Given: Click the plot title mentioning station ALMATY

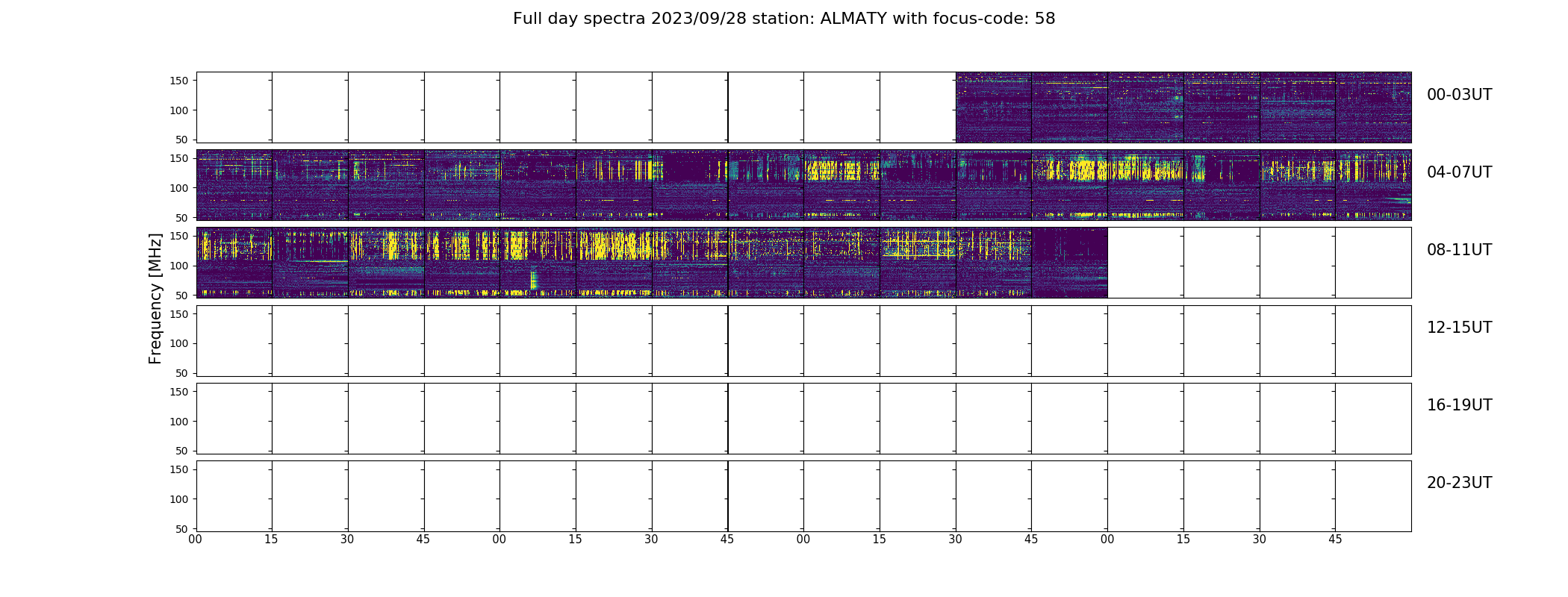Looking at the screenshot, I should tap(784, 19).
